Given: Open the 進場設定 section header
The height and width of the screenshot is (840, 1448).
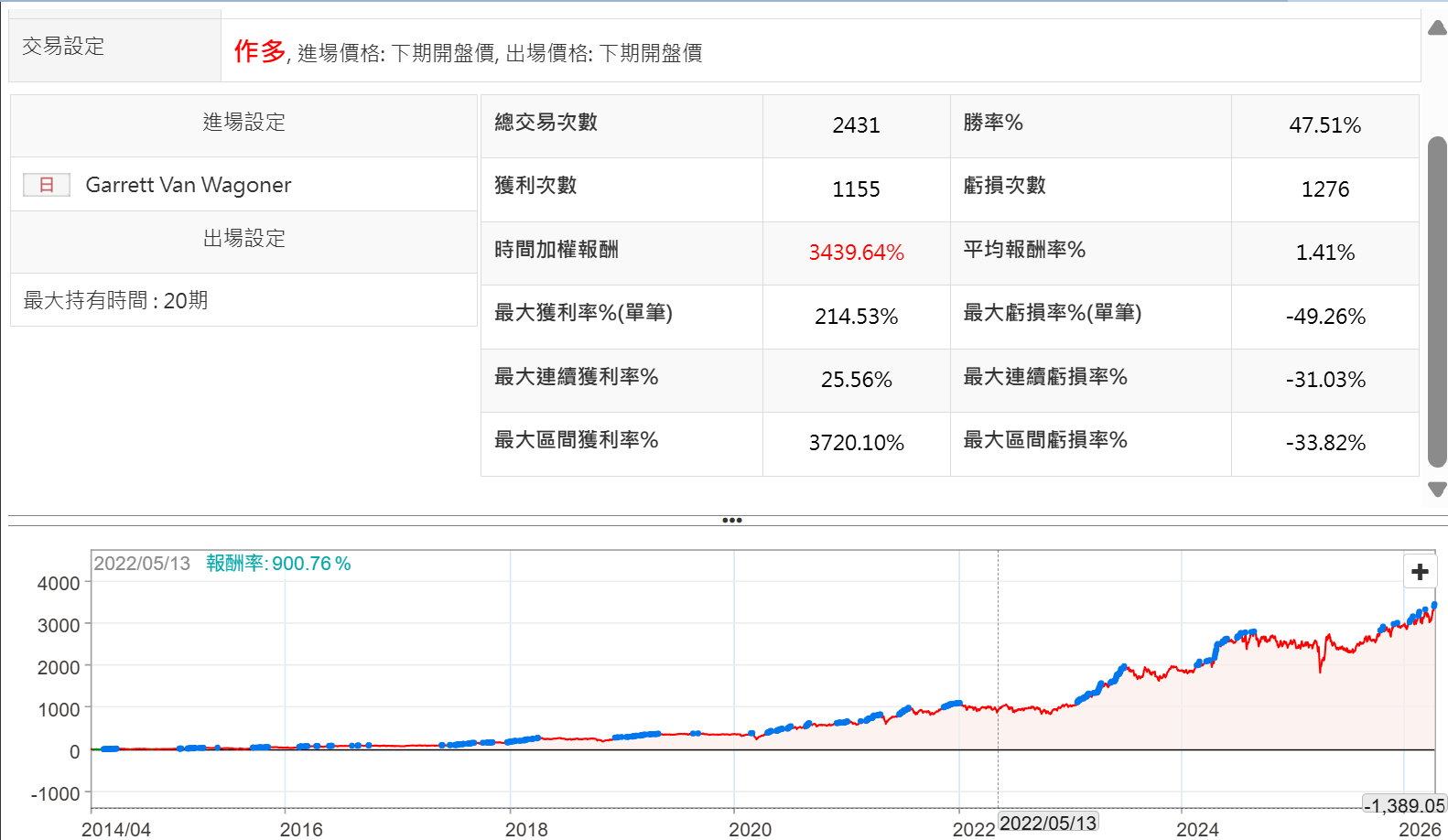Looking at the screenshot, I should pyautogui.click(x=243, y=123).
